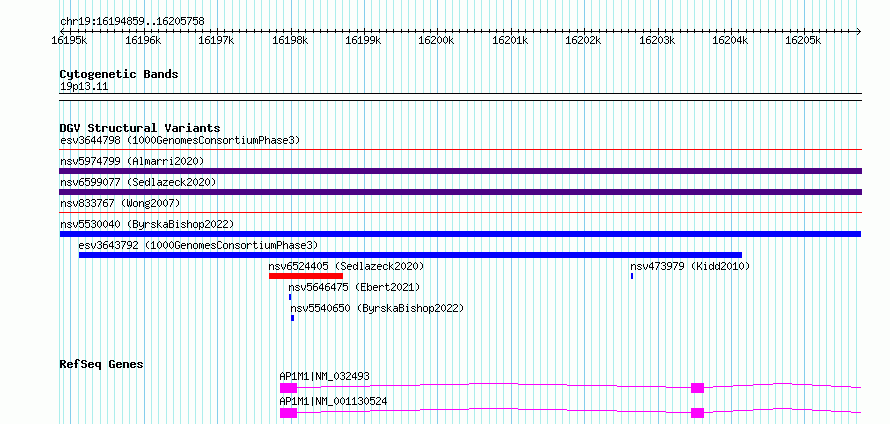The width and height of the screenshot is (890, 424).
Task: Click first exon of AP1M1|NM_032493 transcript
Action: pos(288,388)
